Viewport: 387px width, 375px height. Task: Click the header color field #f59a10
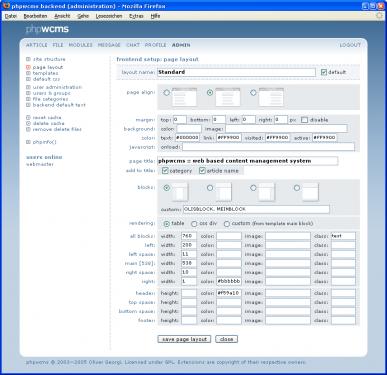(x=229, y=293)
